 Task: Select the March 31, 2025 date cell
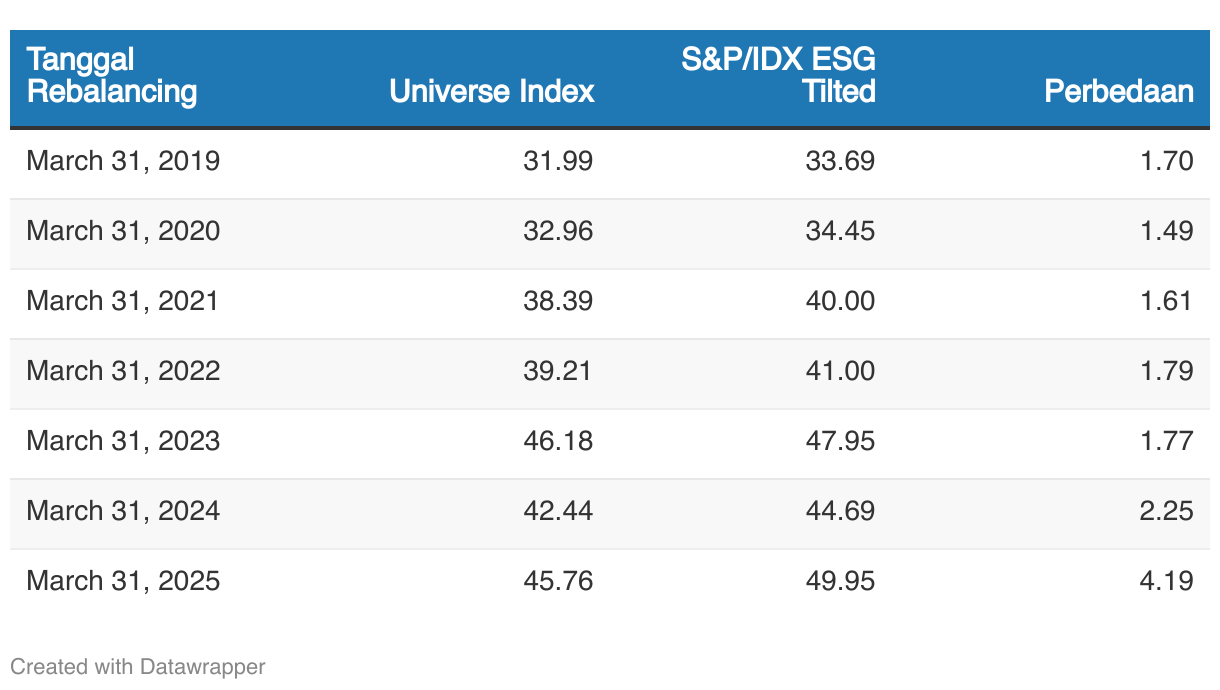point(123,581)
